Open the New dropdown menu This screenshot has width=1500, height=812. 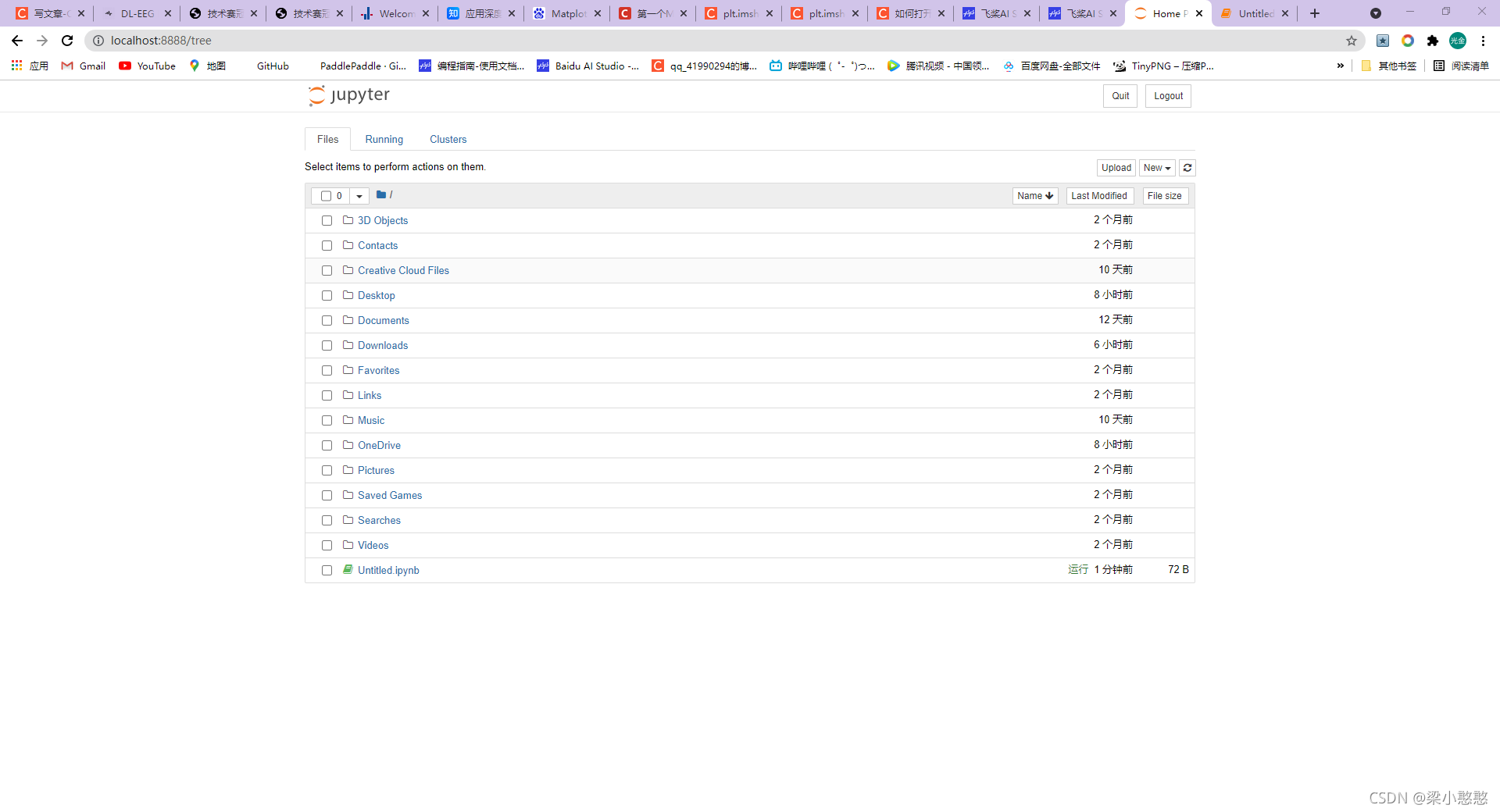(1157, 168)
